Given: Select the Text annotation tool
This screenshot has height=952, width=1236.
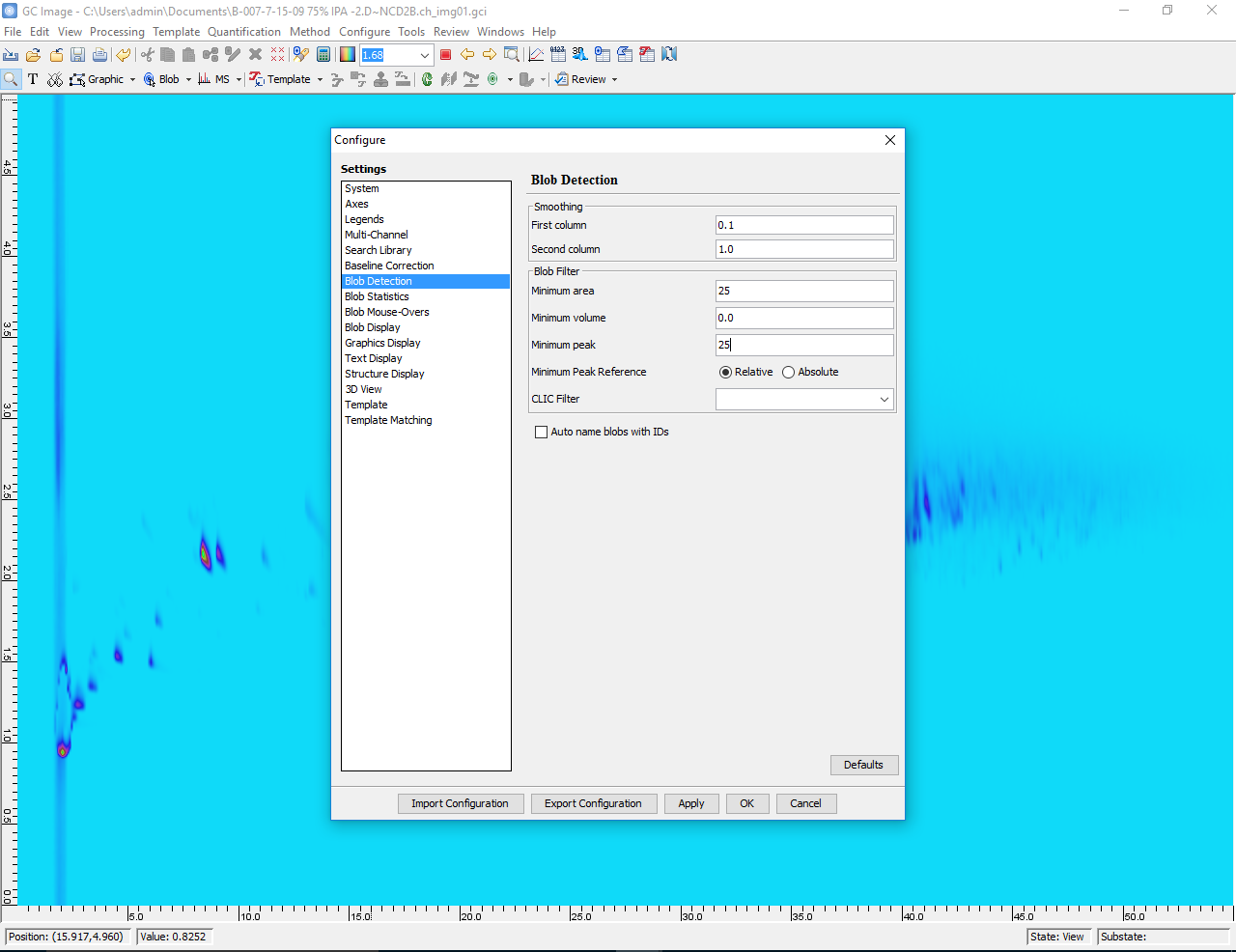Looking at the screenshot, I should (x=33, y=79).
